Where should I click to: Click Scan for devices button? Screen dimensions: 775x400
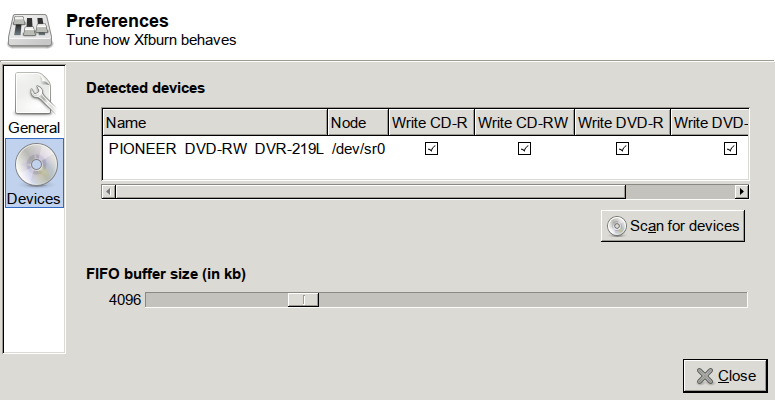[x=673, y=226]
